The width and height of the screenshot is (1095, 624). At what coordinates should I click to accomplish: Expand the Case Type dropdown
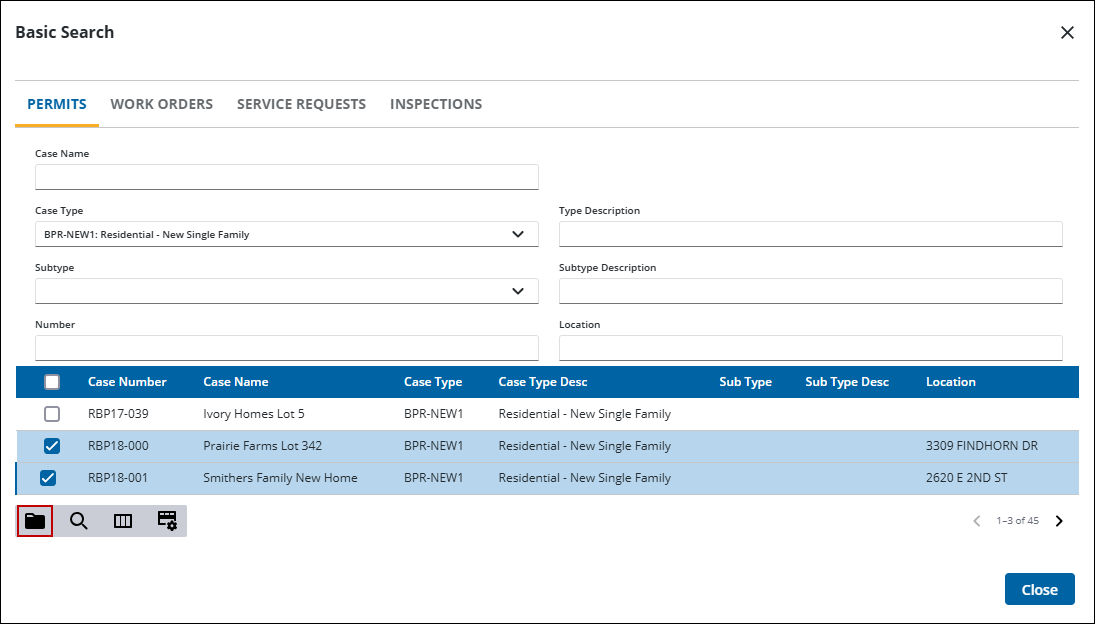pos(517,235)
